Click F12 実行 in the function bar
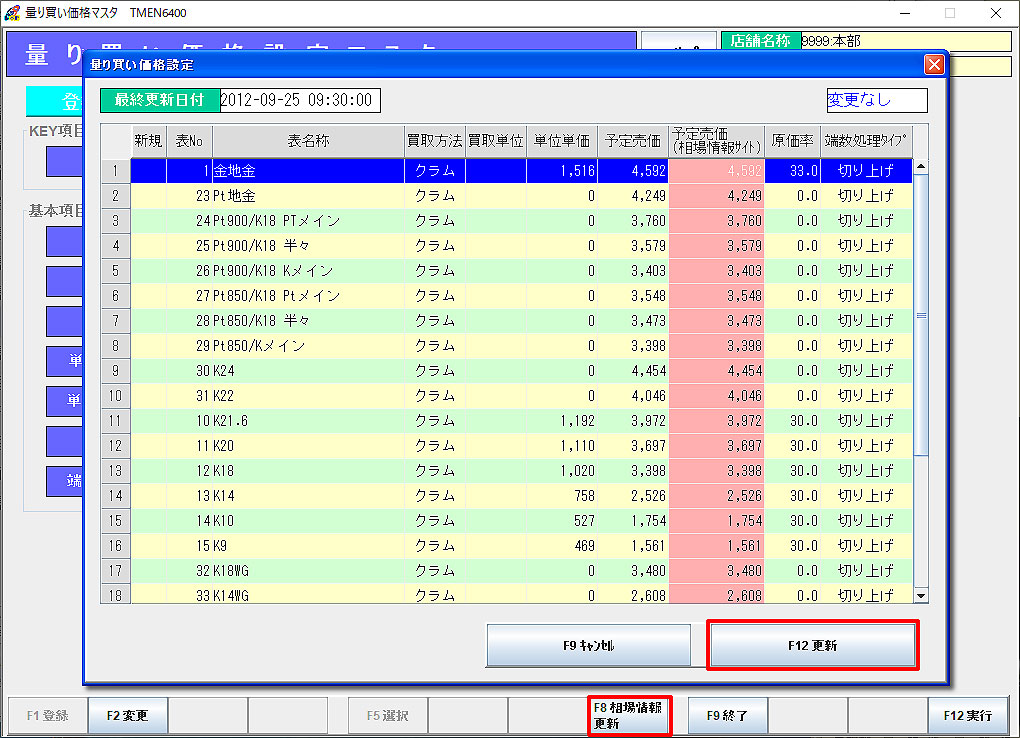1020x738 pixels. tap(967, 716)
